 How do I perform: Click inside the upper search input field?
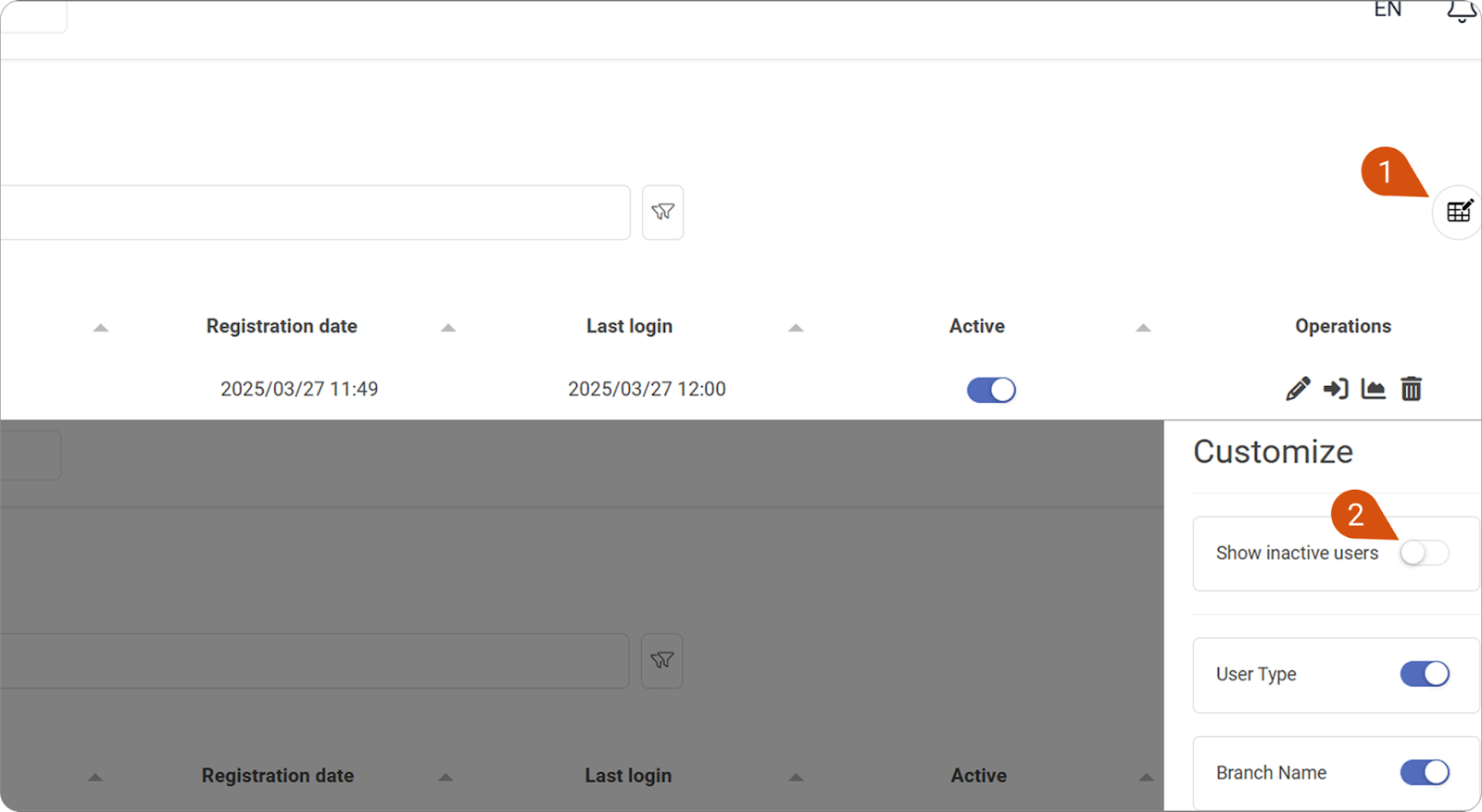tap(315, 212)
